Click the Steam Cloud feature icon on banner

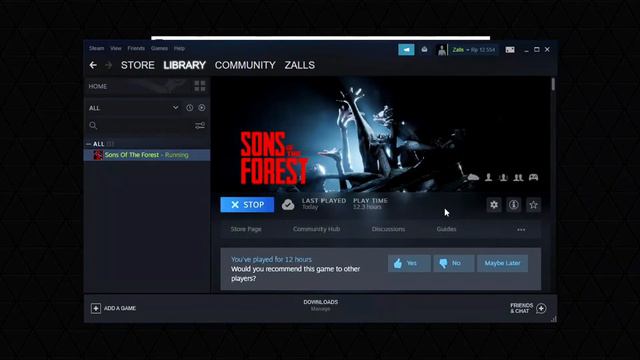coord(473,177)
